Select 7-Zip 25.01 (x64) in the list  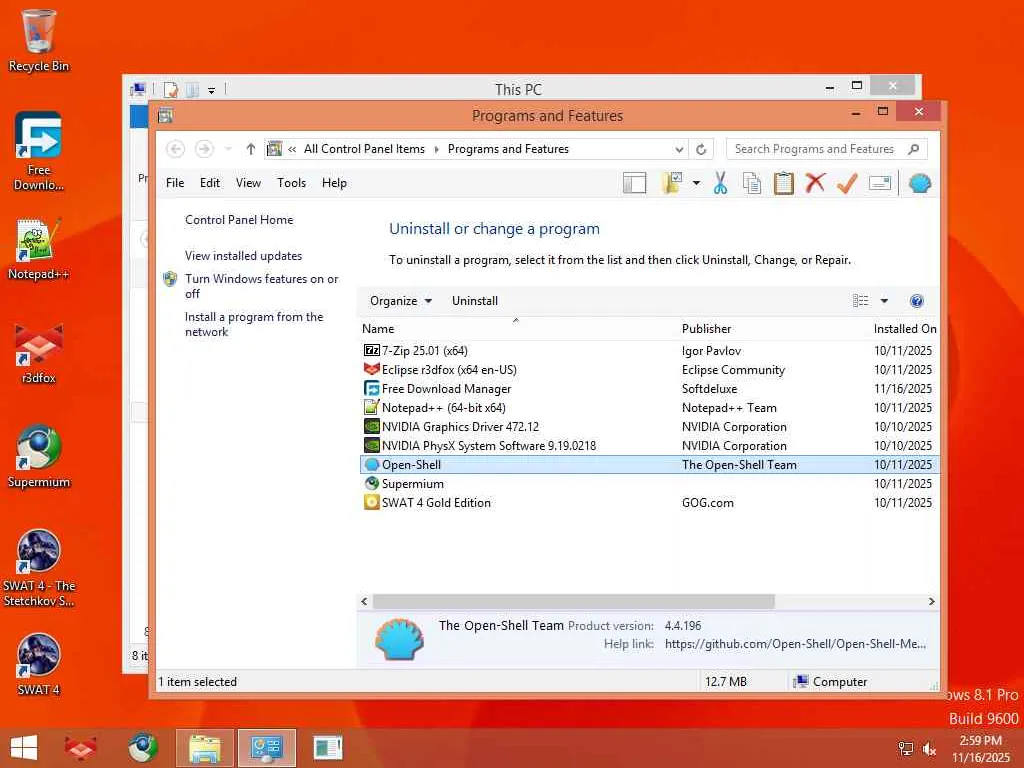click(x=649, y=351)
